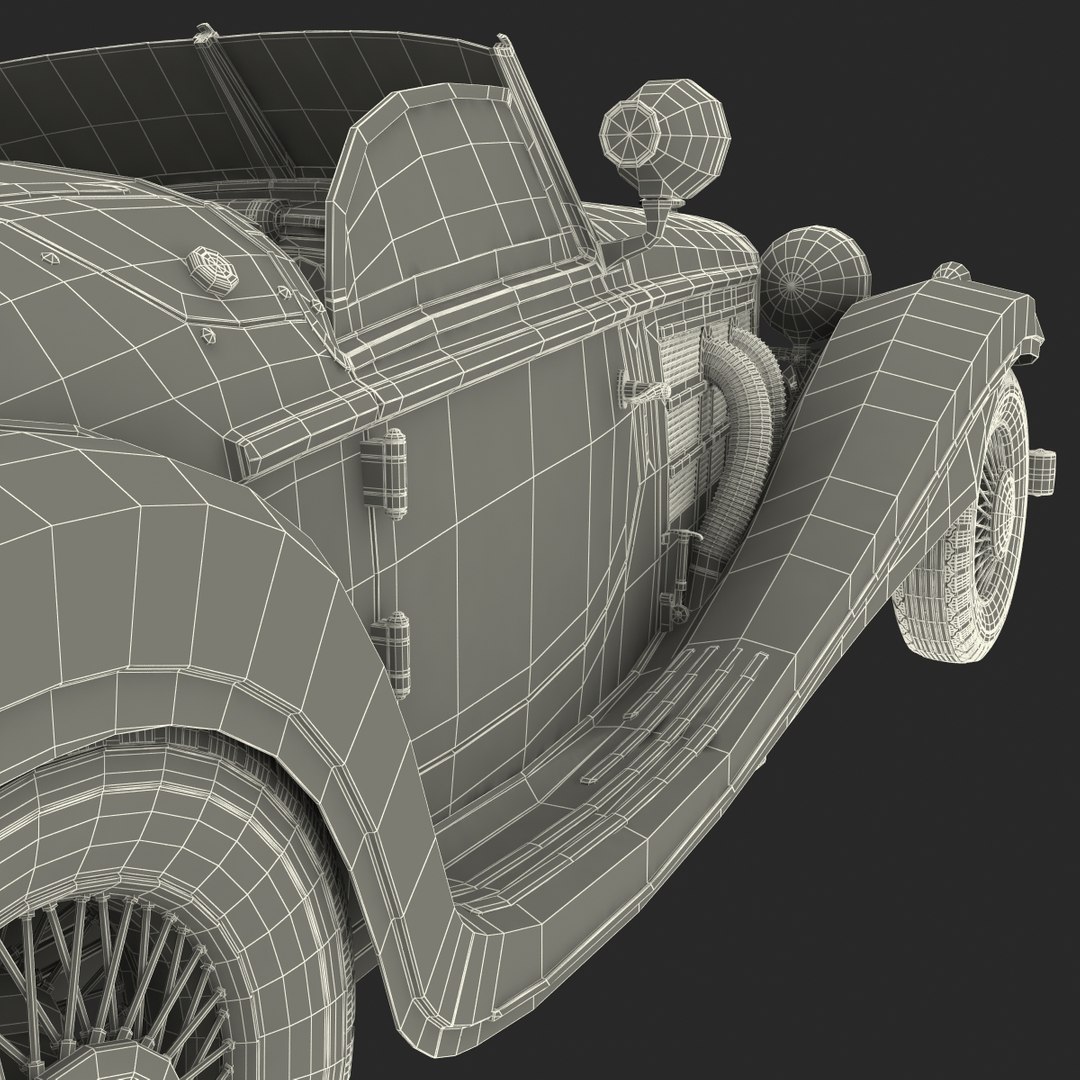Click the octagonal fuel cap on rear deck

[215, 271]
